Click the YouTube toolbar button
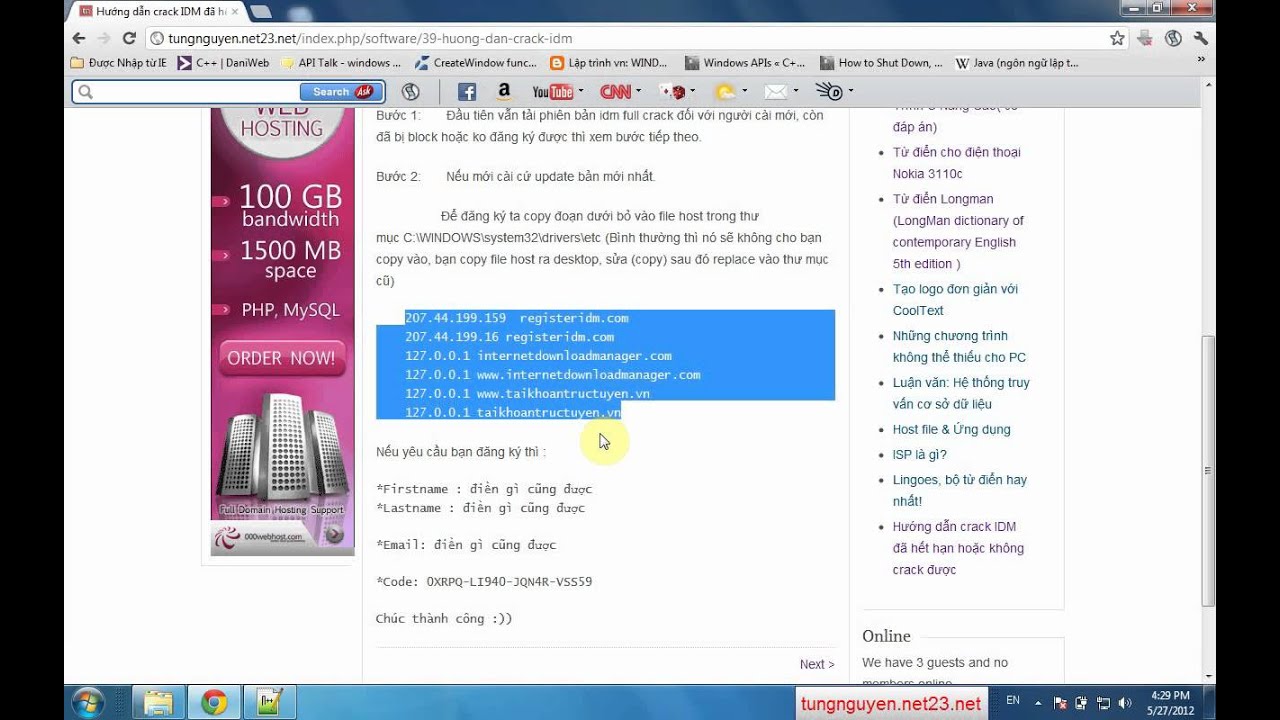The height and width of the screenshot is (720, 1280). point(552,92)
